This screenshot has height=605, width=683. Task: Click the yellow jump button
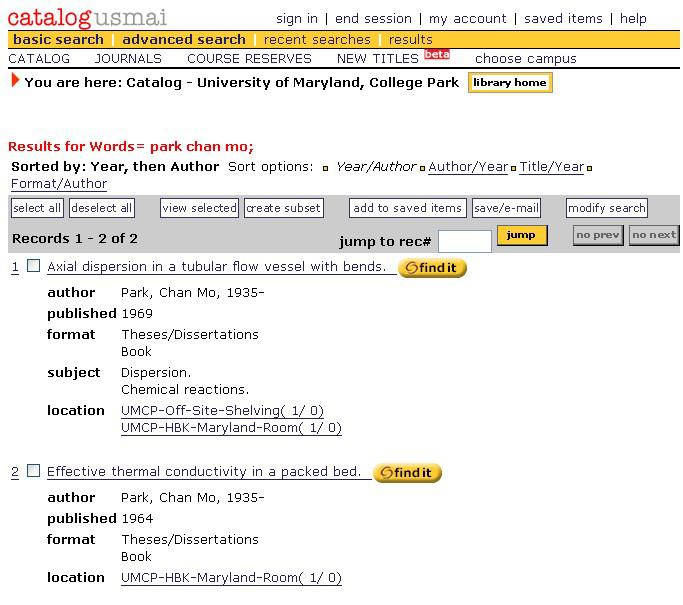[x=522, y=236]
